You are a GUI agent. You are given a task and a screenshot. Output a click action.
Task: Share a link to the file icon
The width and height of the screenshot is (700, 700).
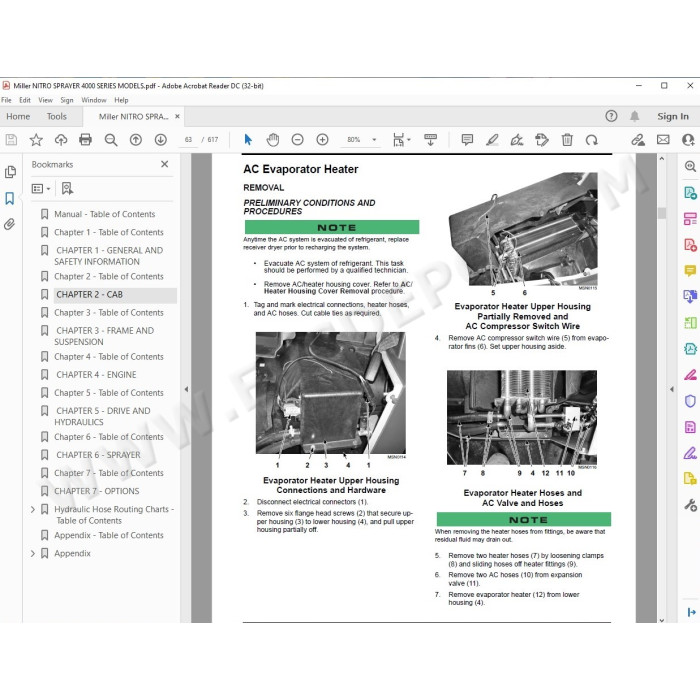pos(638,140)
